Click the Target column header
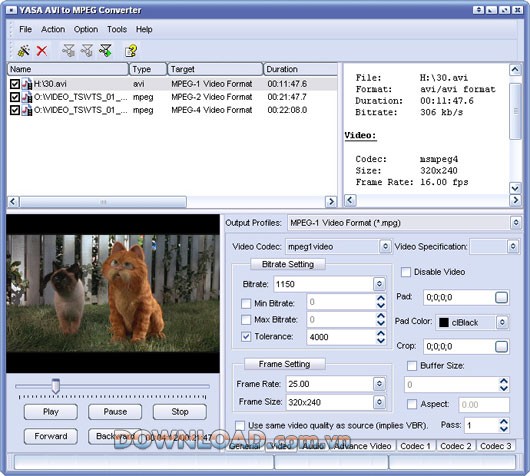Screen dimensions: 530x476 (215, 69)
